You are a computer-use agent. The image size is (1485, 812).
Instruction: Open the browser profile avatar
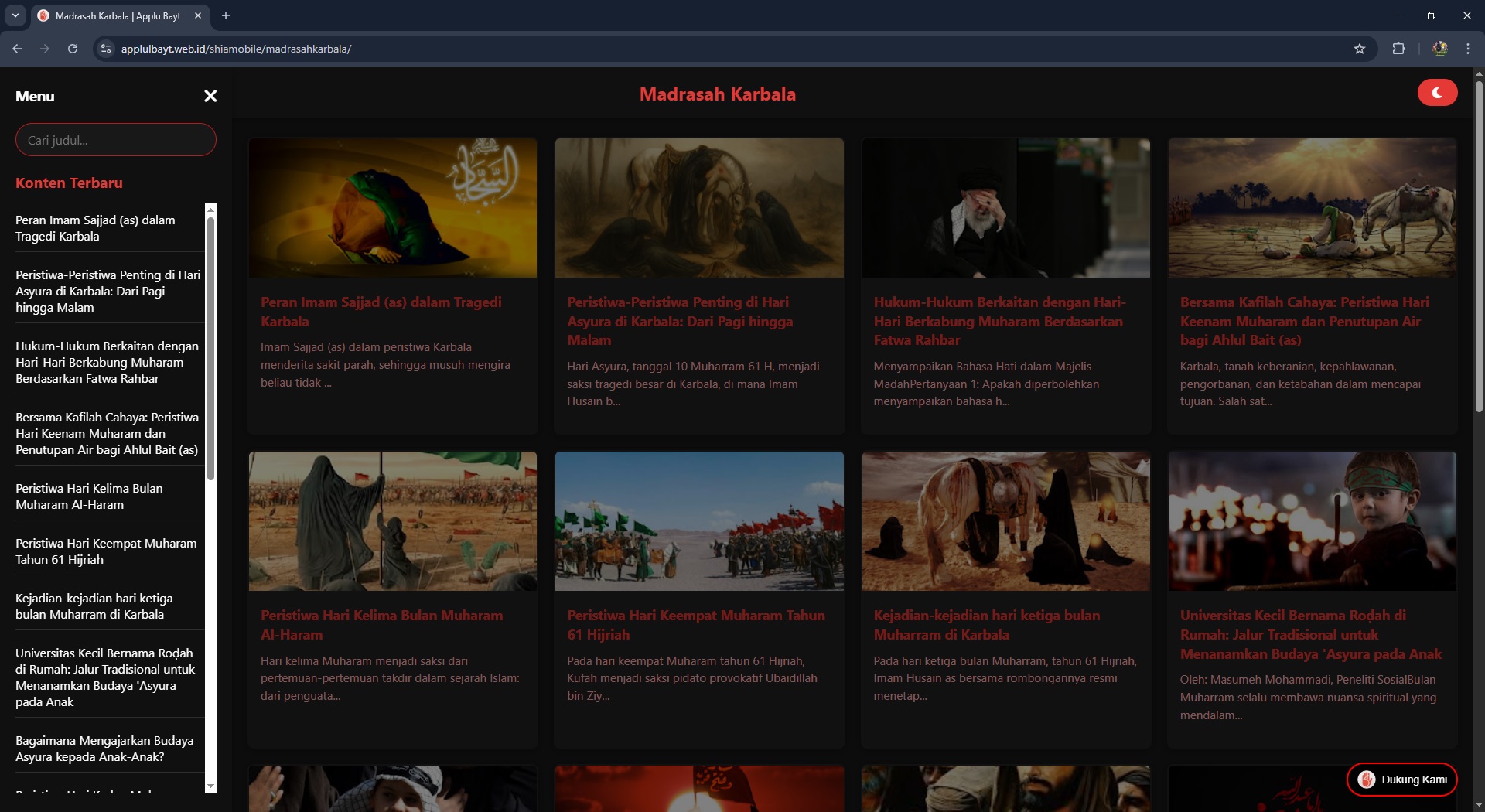(x=1440, y=49)
